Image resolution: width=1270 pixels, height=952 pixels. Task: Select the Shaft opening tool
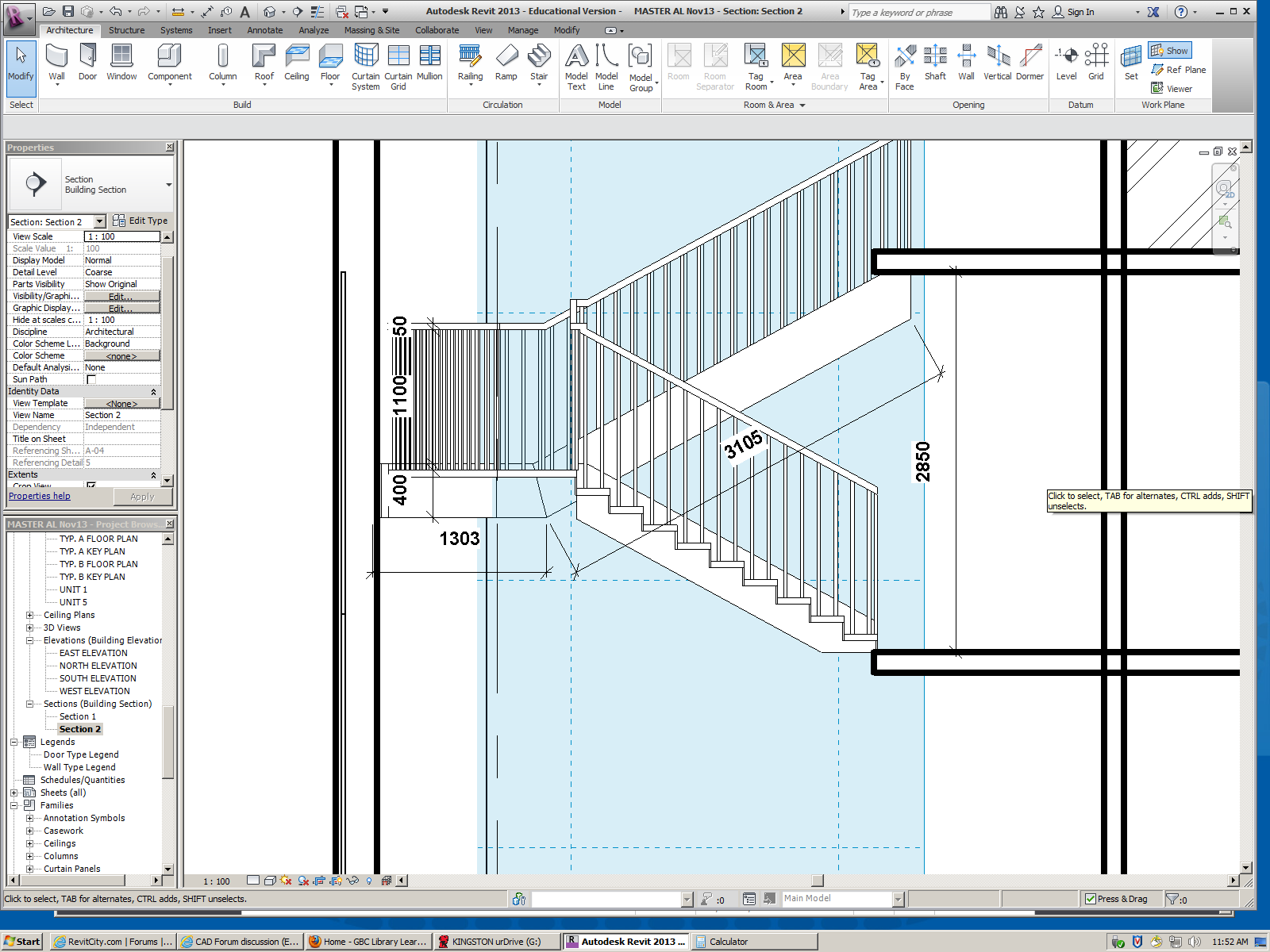[x=935, y=63]
